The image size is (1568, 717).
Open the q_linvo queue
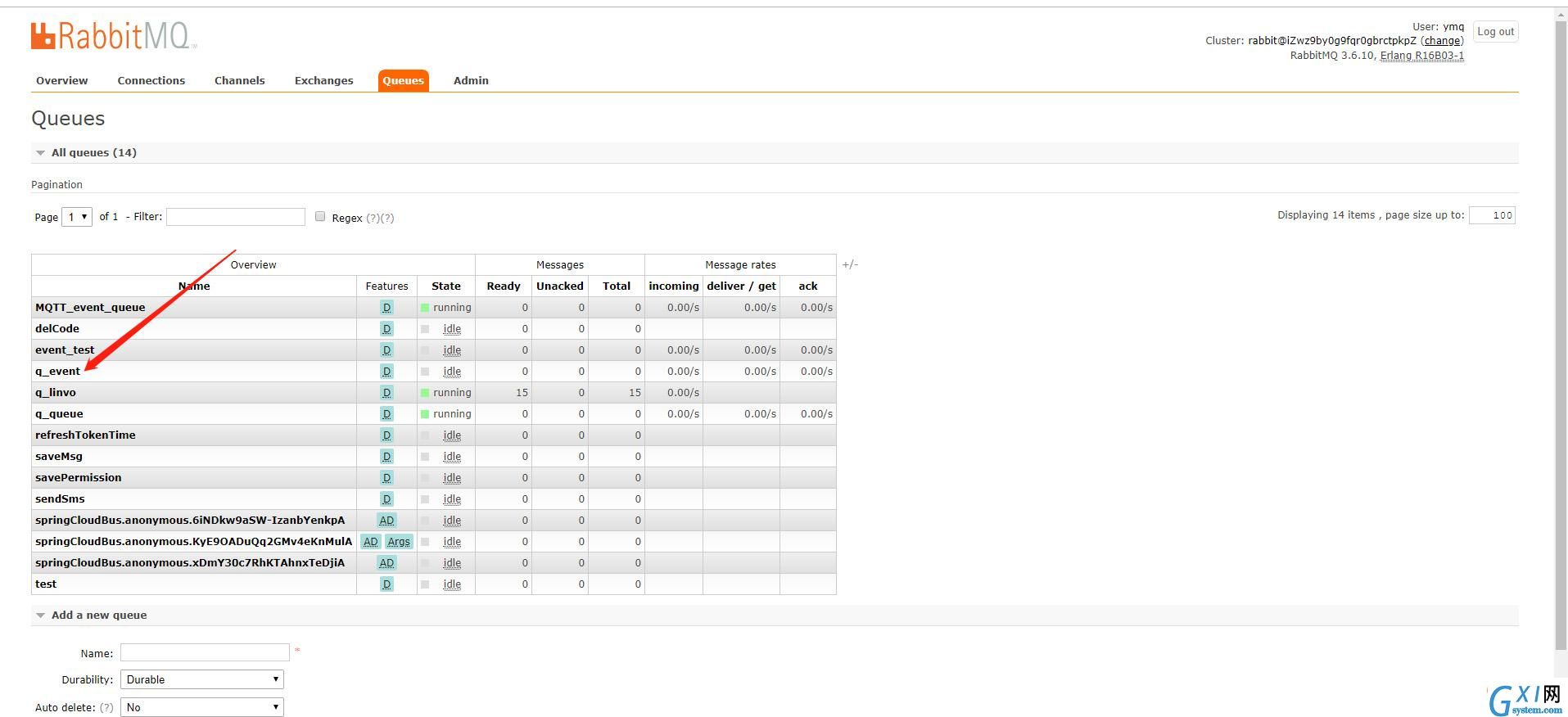point(56,392)
